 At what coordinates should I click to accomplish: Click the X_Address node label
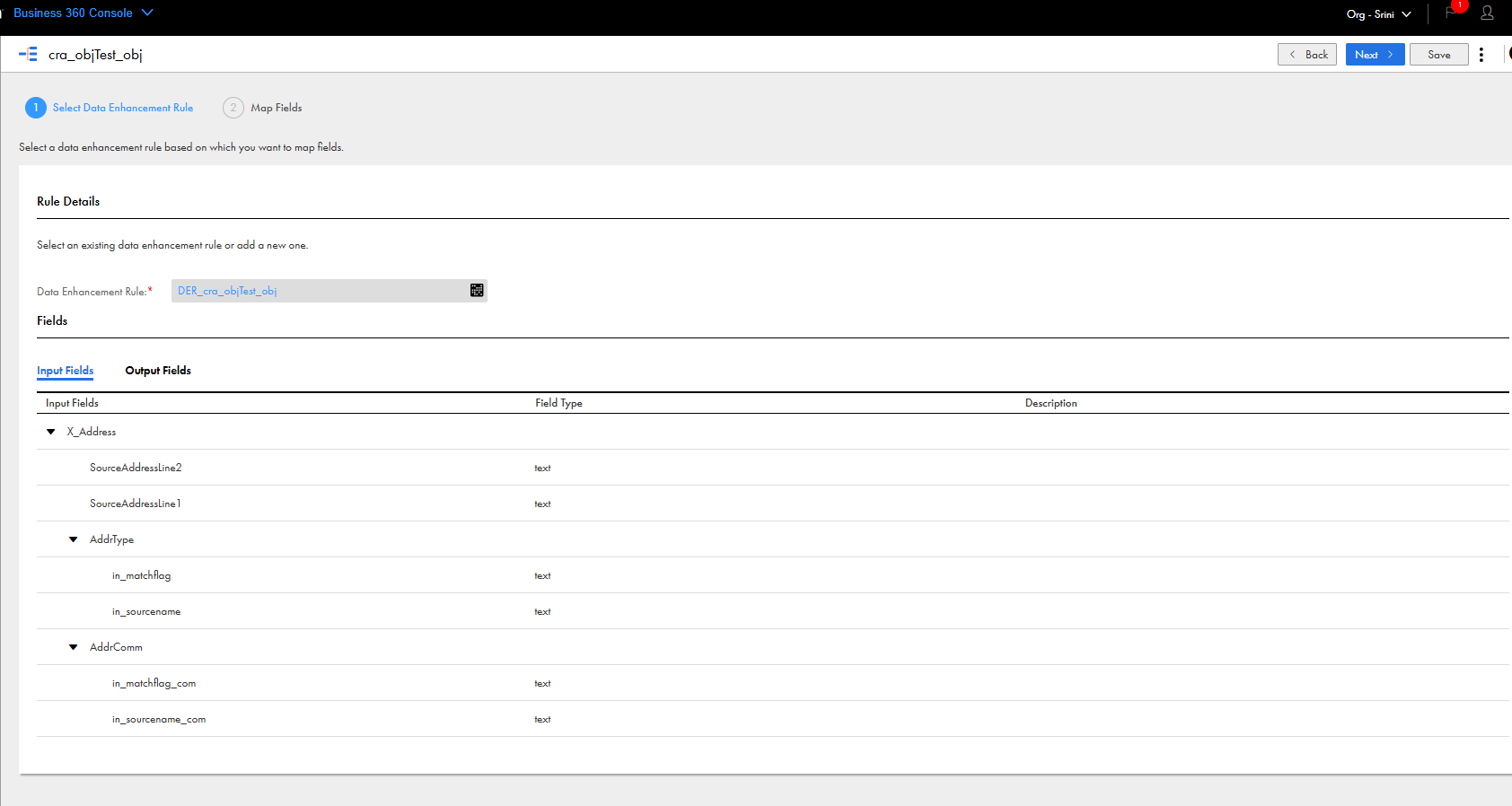click(x=92, y=432)
